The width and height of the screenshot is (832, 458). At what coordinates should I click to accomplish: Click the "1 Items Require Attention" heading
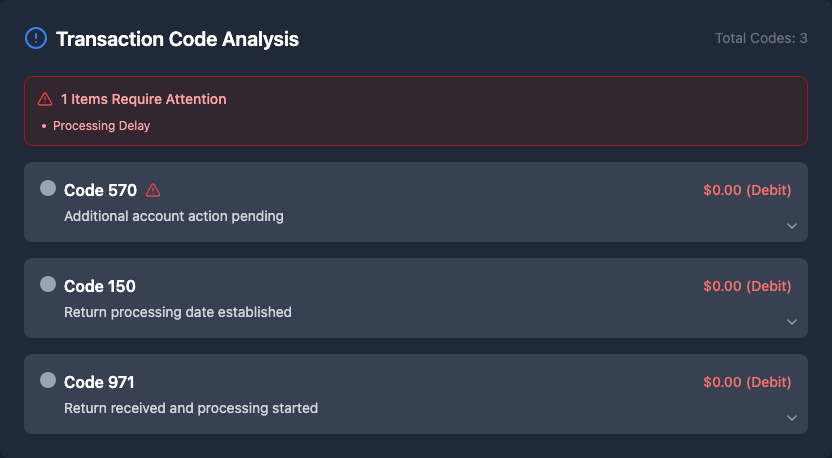pos(143,99)
